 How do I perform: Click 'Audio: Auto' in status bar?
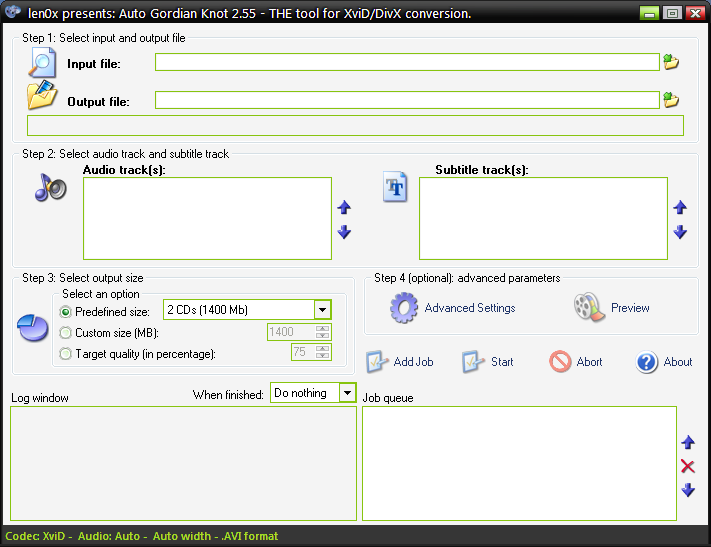click(109, 536)
